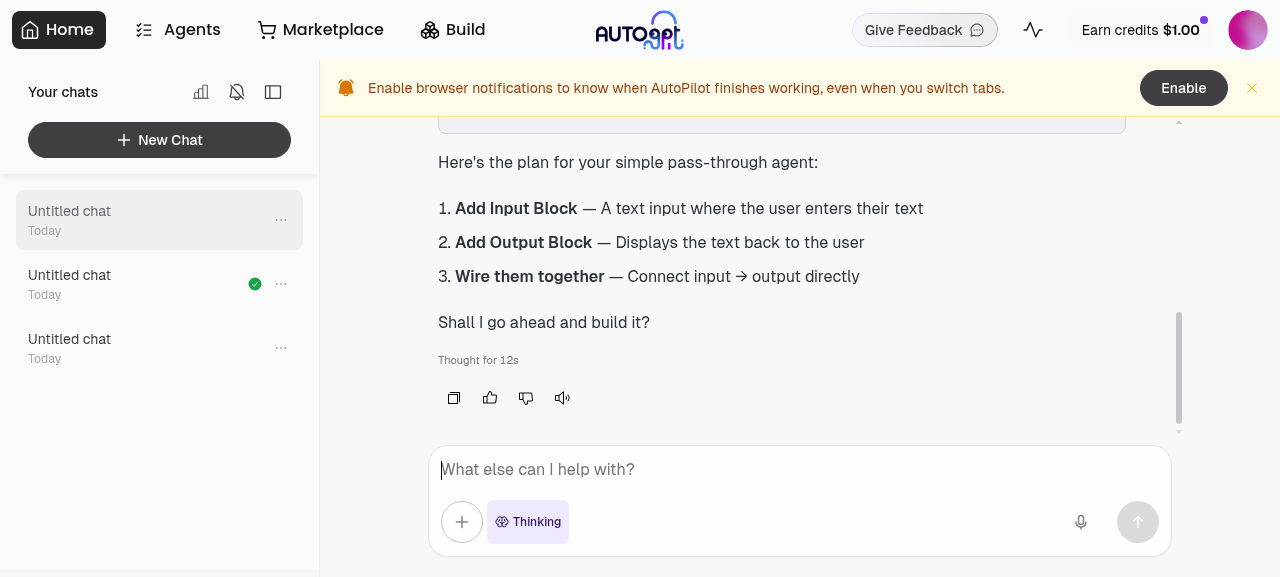Read the response aloud via speaker icon
Viewport: 1280px width, 577px height.
pos(561,398)
